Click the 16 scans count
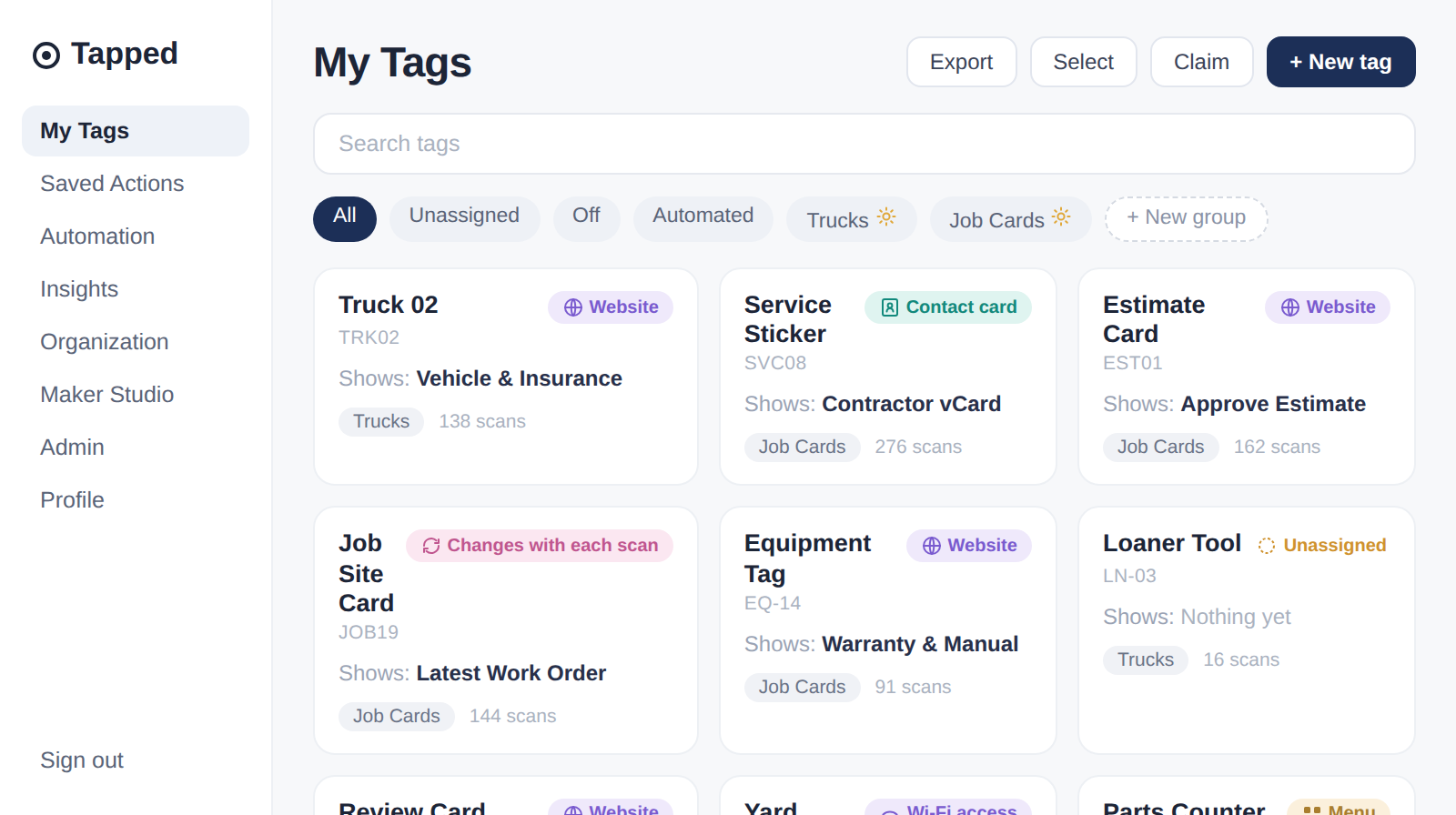Screen dimensions: 1456x815 tap(1241, 660)
